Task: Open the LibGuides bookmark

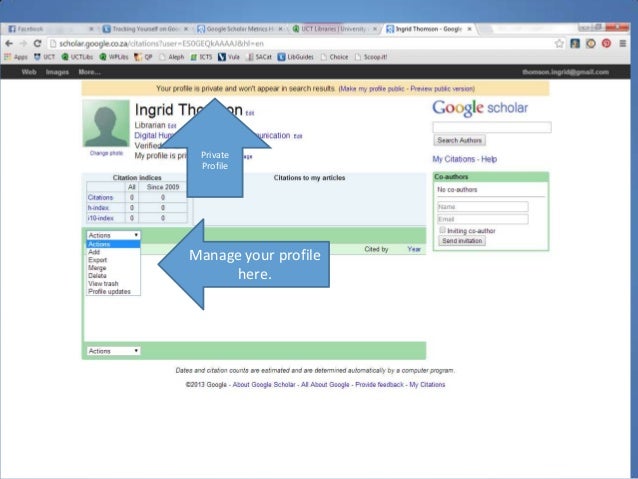Action: point(296,57)
